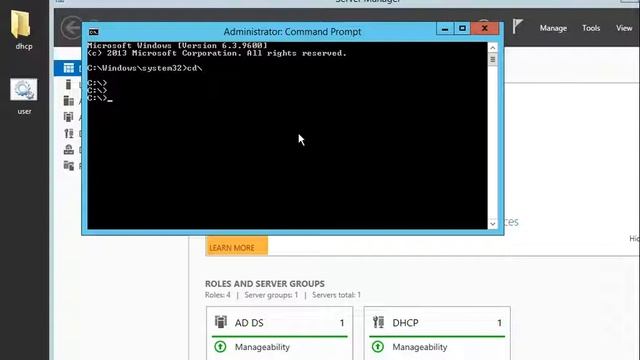Open Server Manager notifications flag
This screenshot has height=360, width=640.
(x=517, y=27)
